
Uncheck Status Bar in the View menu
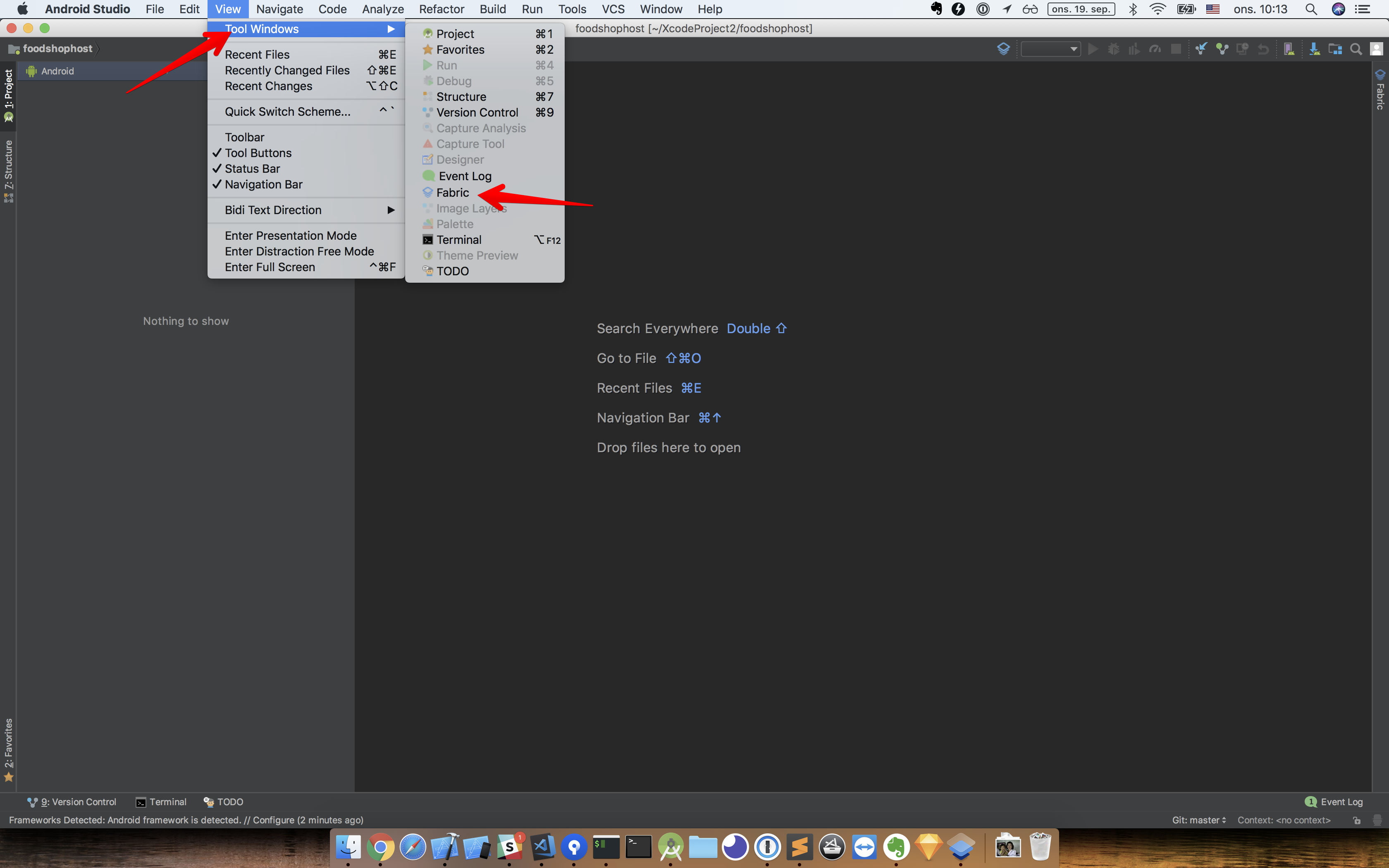[305, 169]
